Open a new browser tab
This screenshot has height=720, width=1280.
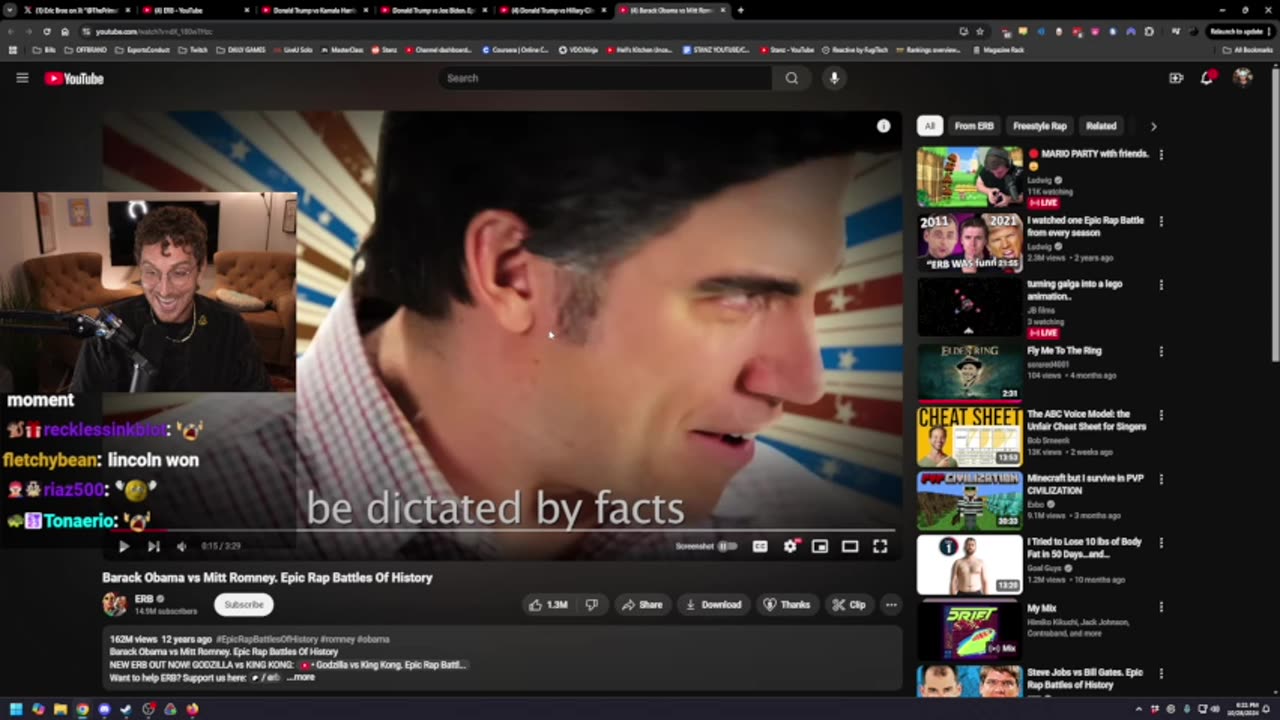740,10
